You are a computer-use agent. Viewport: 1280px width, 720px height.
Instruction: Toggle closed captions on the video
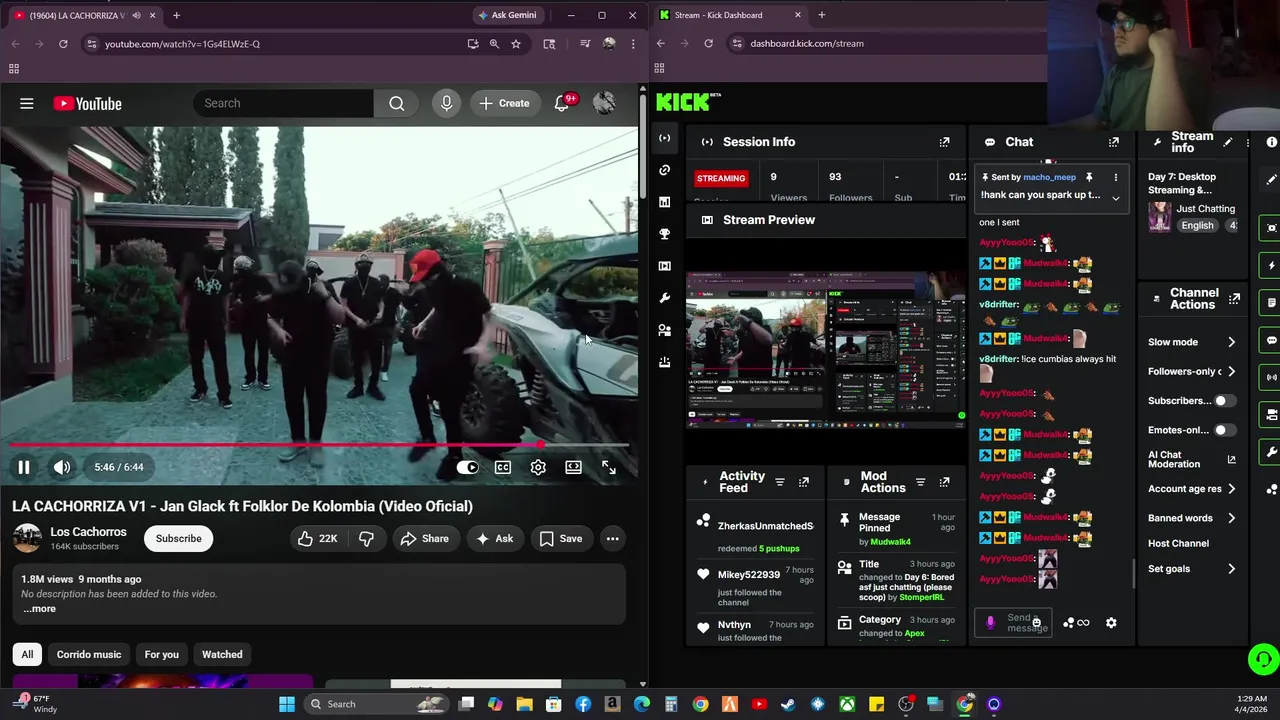click(503, 467)
